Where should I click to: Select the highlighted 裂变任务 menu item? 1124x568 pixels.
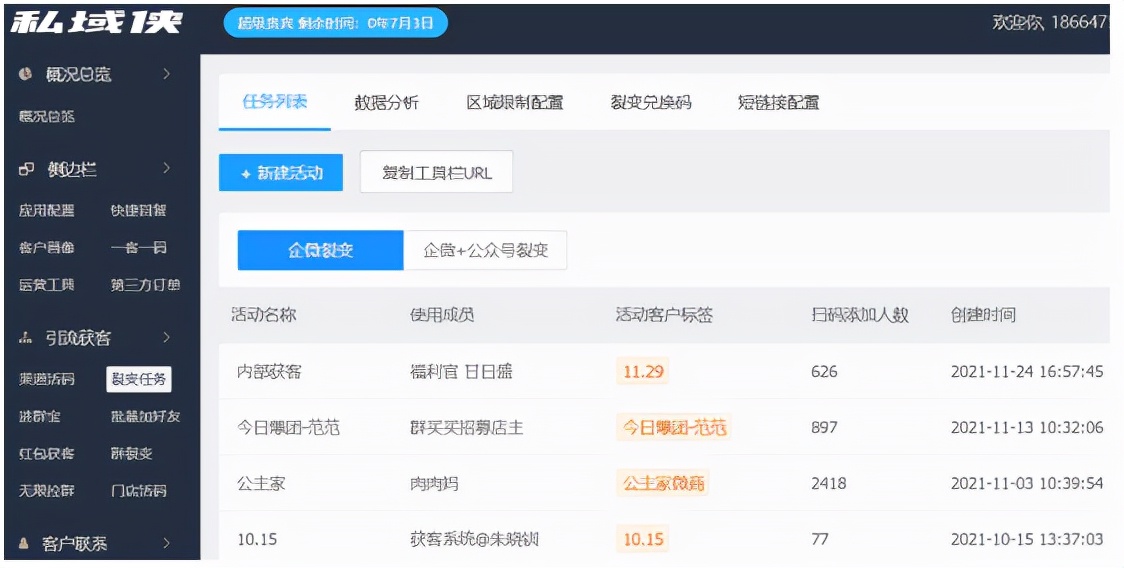click(x=139, y=379)
